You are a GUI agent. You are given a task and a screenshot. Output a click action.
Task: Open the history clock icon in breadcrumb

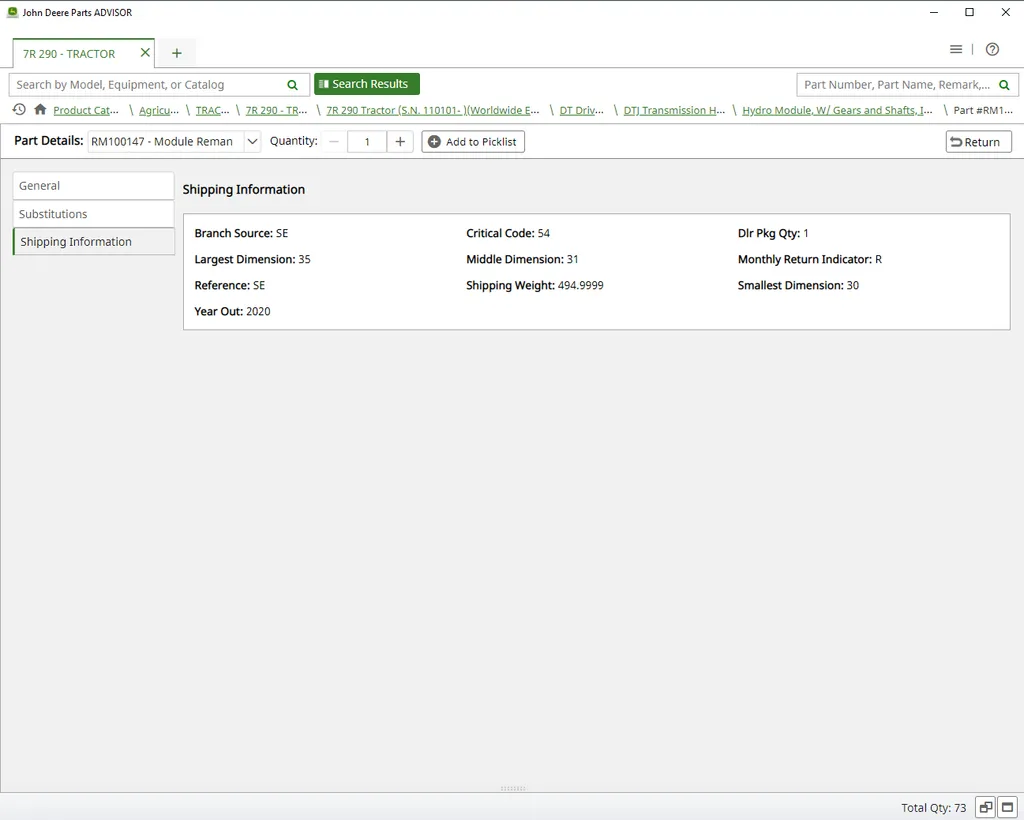click(x=19, y=110)
